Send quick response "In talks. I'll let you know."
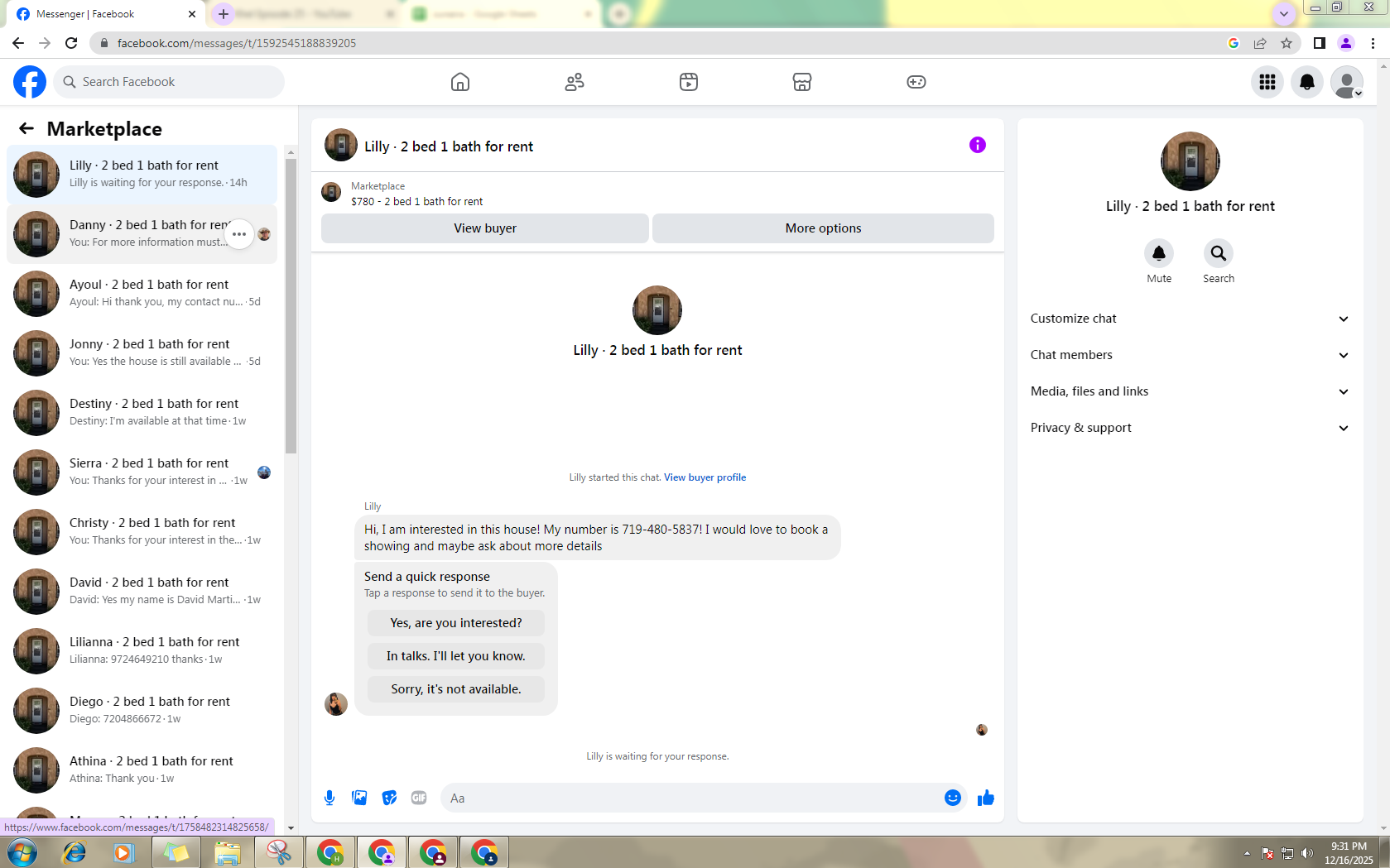1390x868 pixels. tap(456, 656)
